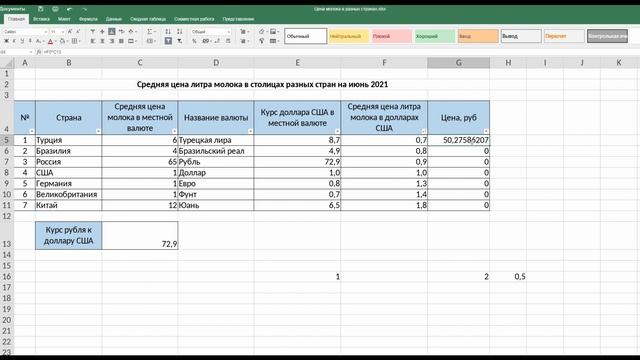Open the filter dropdown on Цена, руб header
Viewport: 640px width, 360px height.
coord(486,131)
